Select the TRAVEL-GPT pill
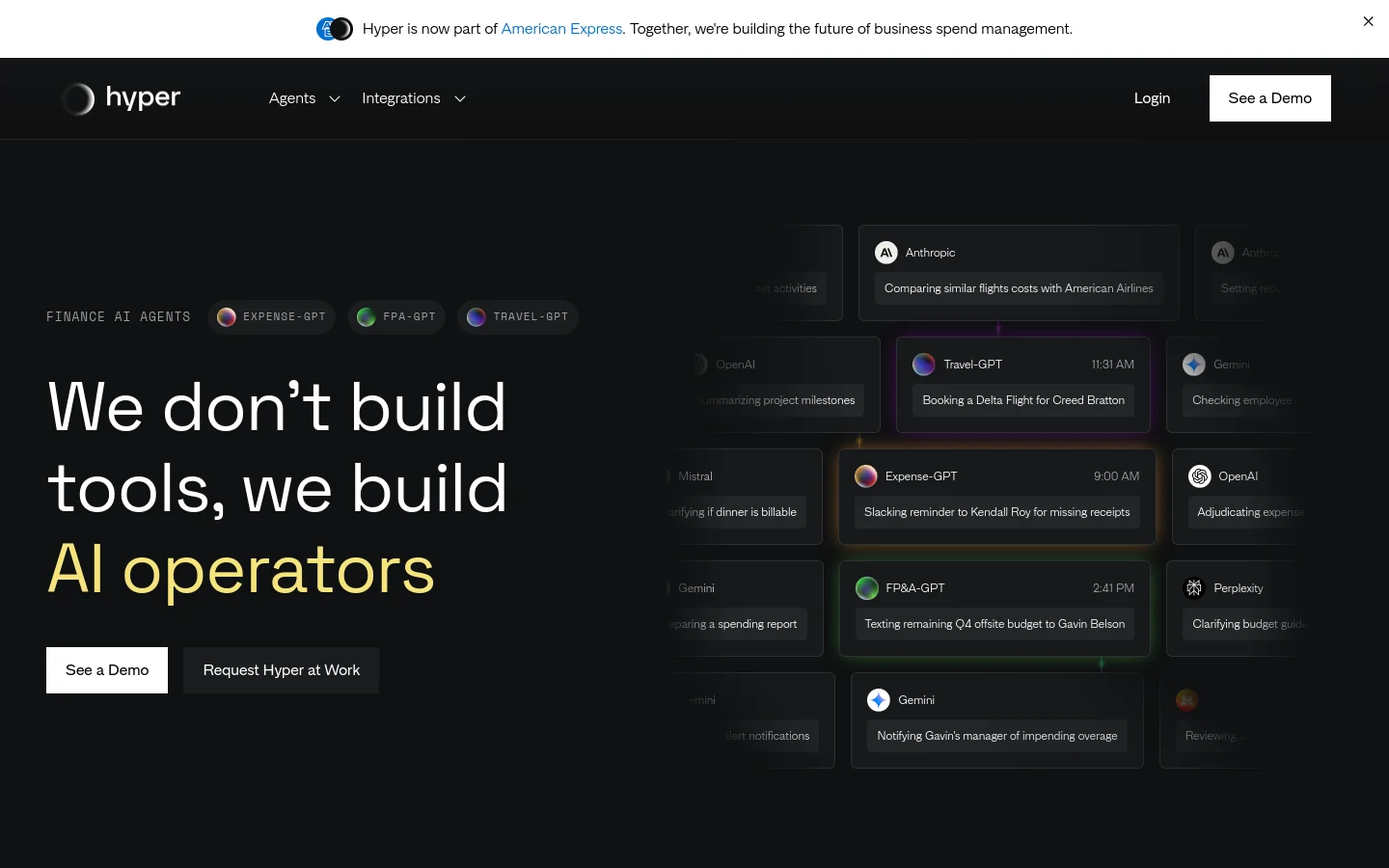The height and width of the screenshot is (868, 1389). tap(518, 316)
